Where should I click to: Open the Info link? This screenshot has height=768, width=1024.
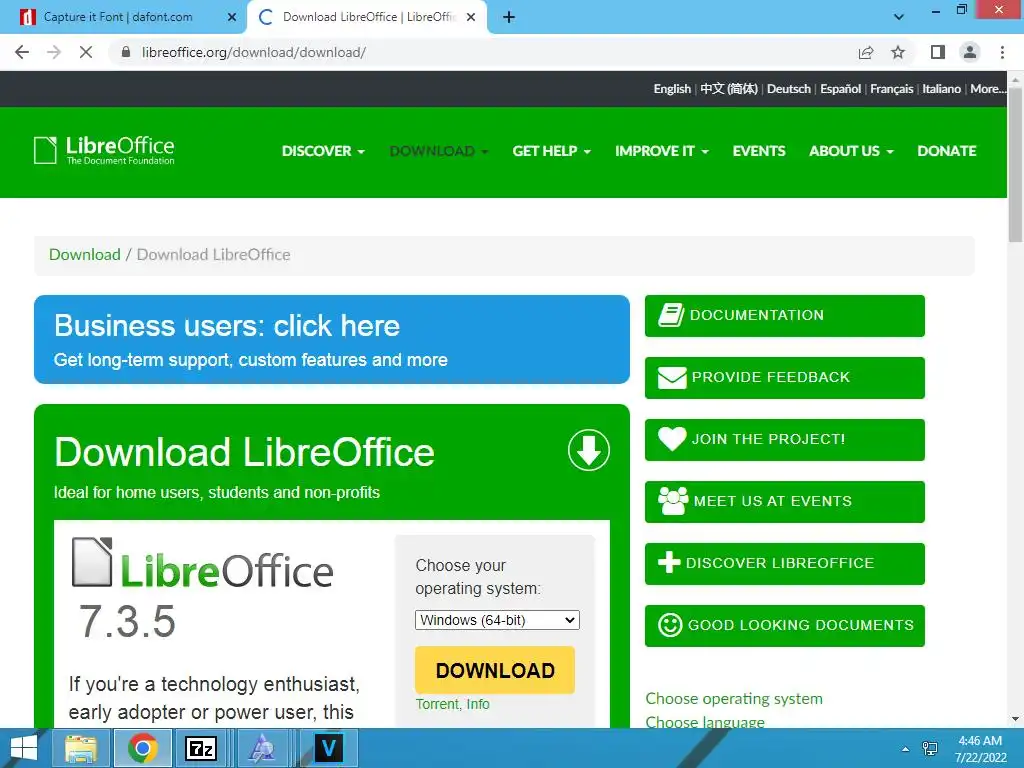point(478,704)
